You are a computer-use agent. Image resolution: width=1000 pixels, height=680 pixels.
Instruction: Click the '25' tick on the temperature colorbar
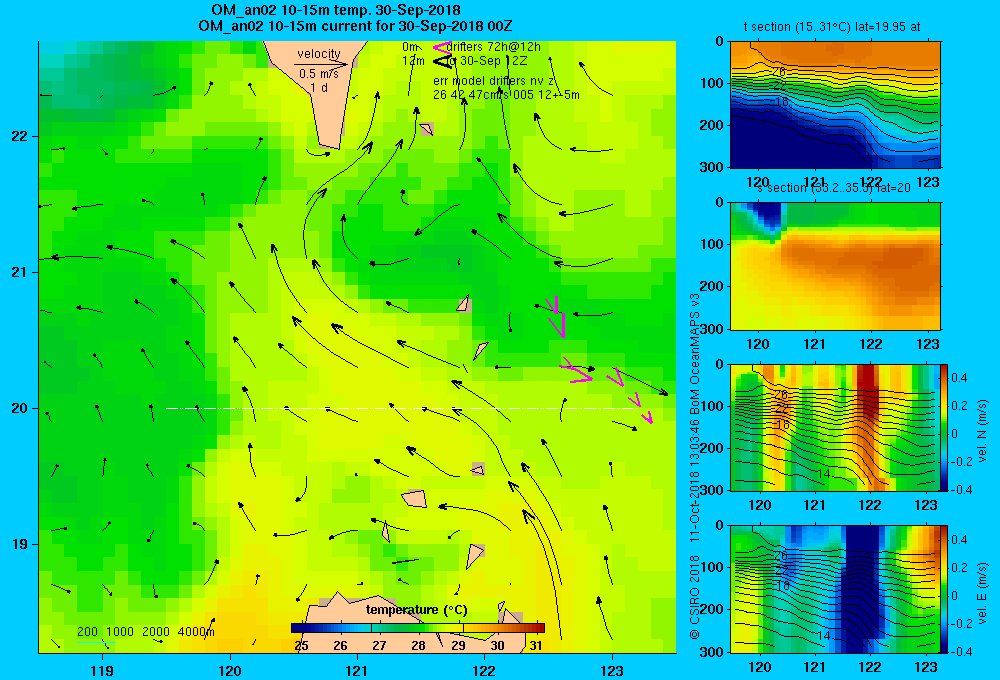click(x=301, y=646)
